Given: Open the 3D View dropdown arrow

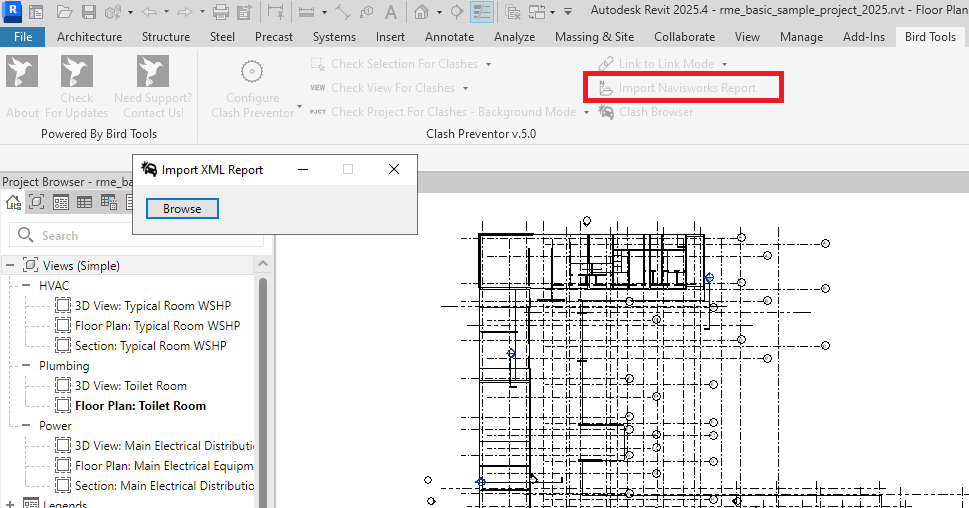Looking at the screenshot, I should click(x=439, y=12).
